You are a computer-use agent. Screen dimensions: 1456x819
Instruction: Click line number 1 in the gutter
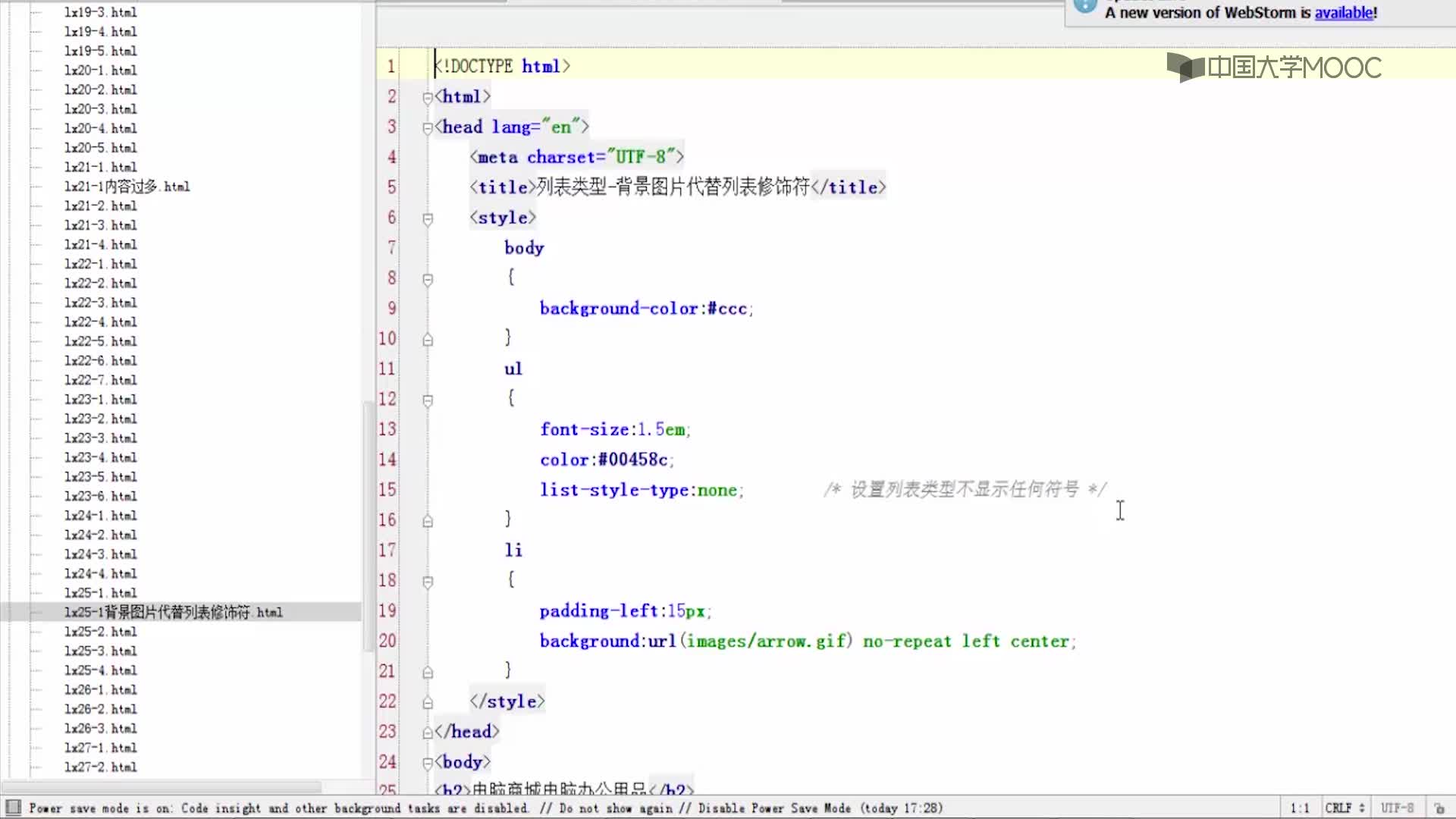[x=391, y=66]
